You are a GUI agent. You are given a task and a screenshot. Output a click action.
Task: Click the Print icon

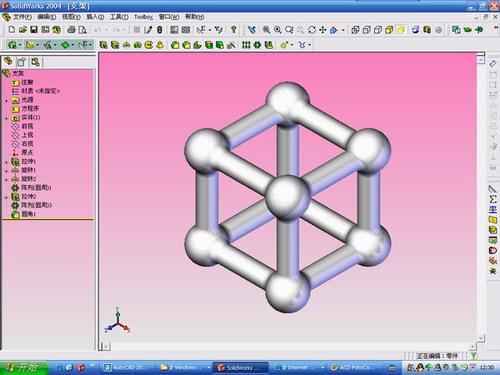point(71,30)
